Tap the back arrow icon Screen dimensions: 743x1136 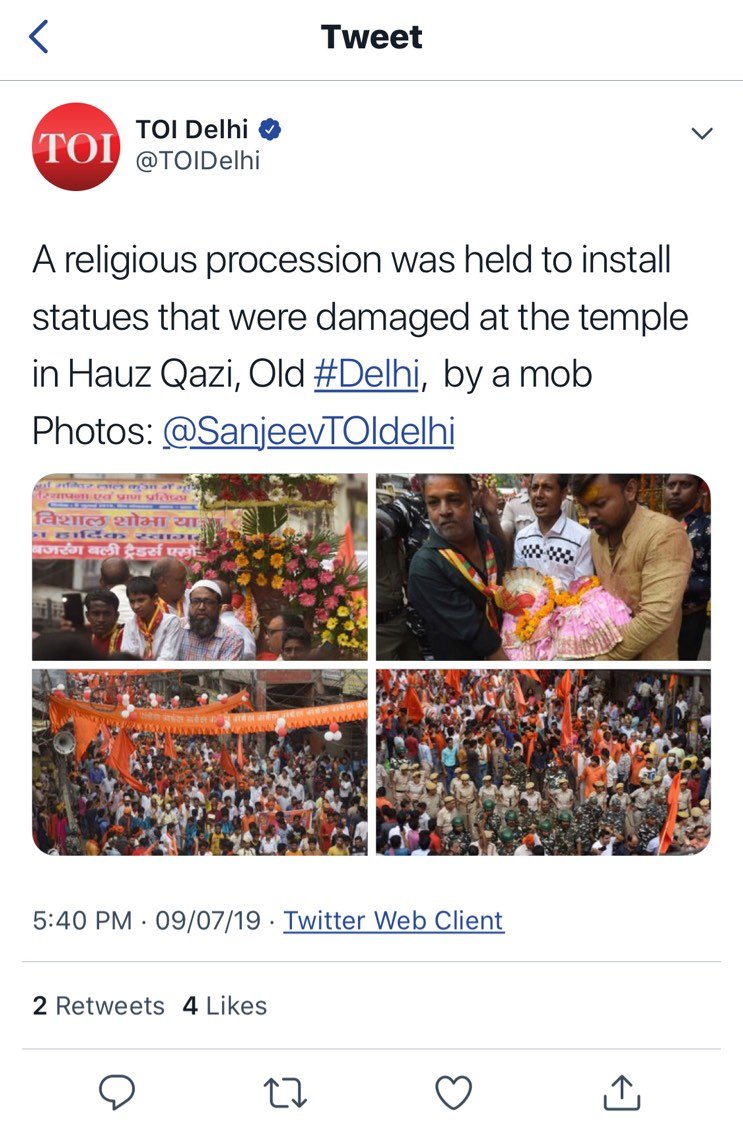38,37
